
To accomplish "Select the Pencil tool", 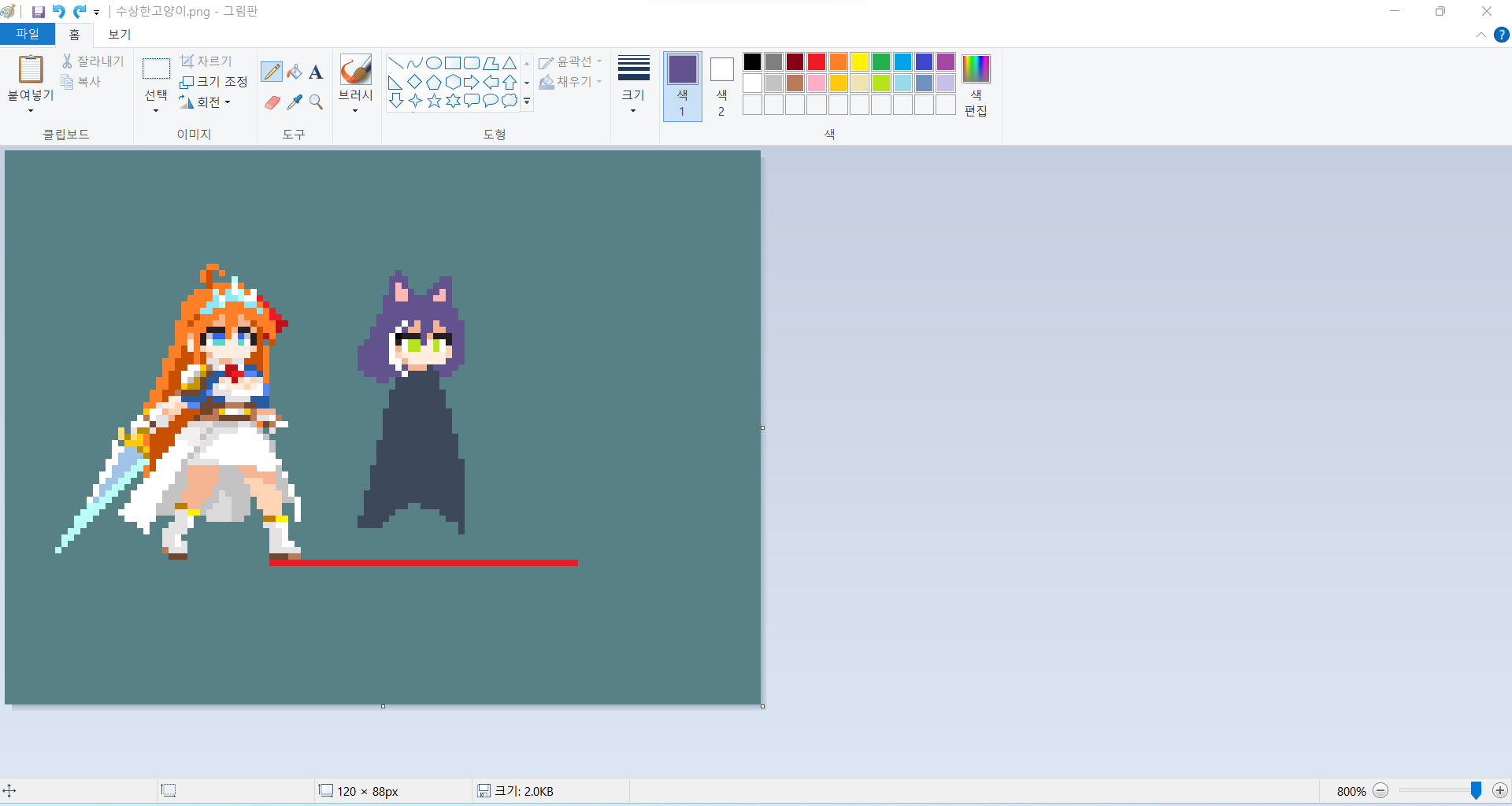I will tap(272, 72).
